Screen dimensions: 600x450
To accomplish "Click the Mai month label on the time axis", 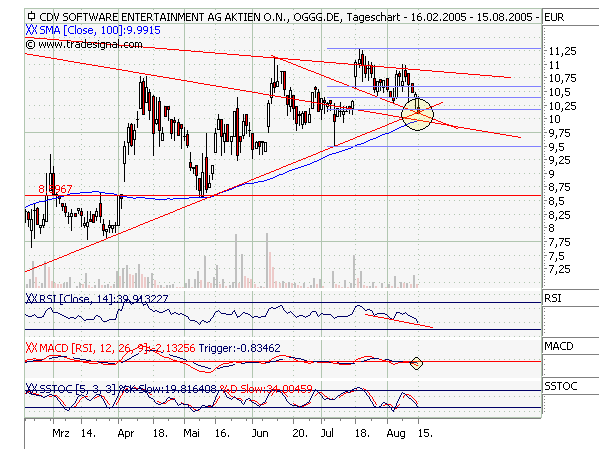I will coord(191,433).
